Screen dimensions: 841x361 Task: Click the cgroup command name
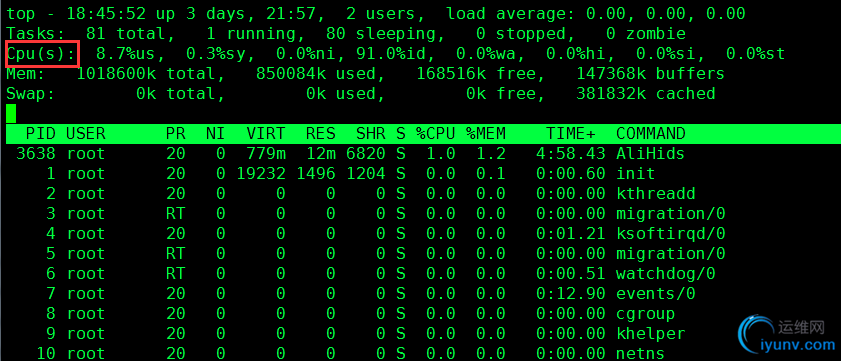click(x=646, y=314)
